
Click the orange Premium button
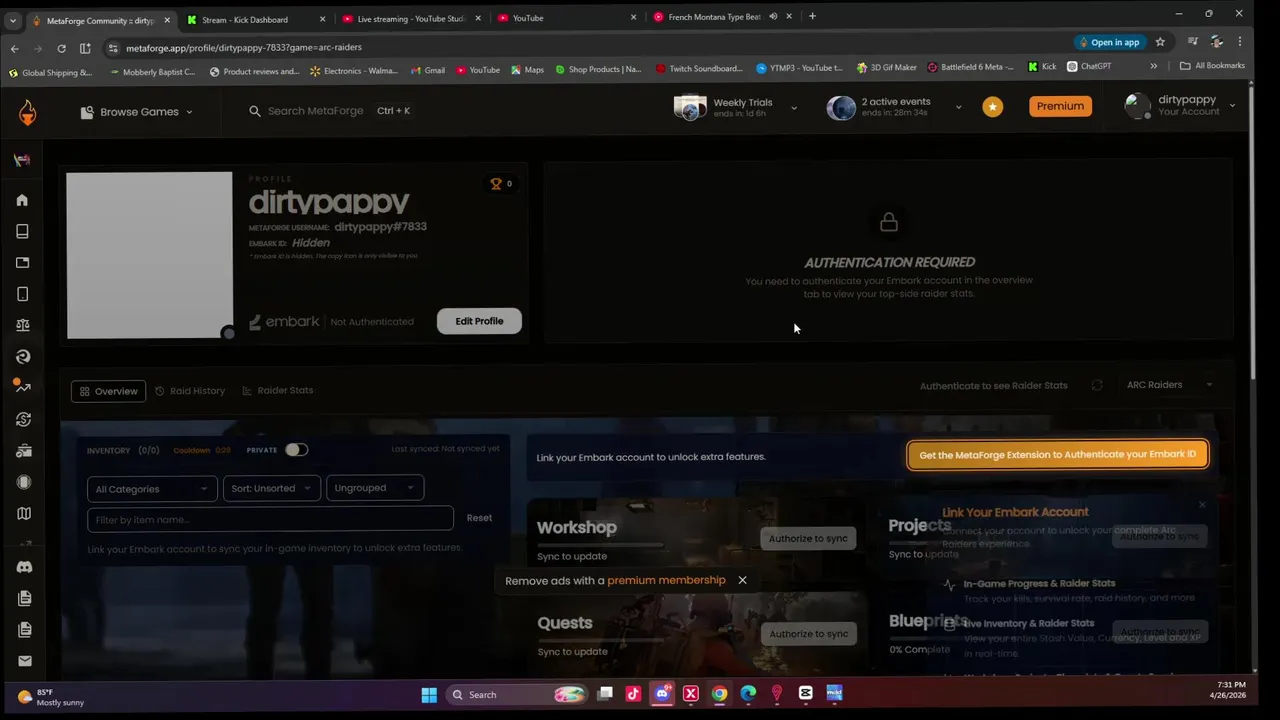(1060, 106)
